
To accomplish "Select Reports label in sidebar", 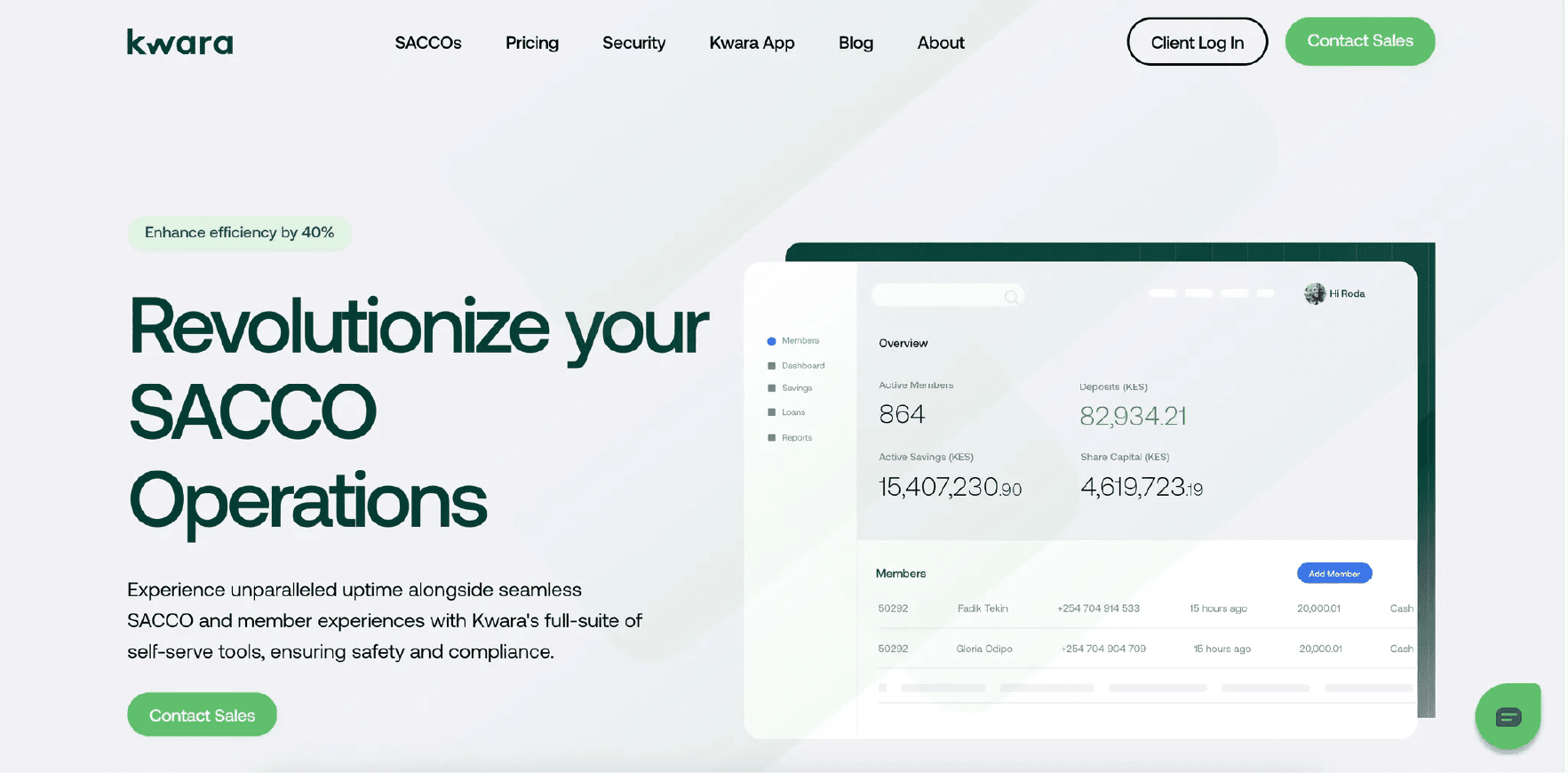I will click(x=797, y=438).
